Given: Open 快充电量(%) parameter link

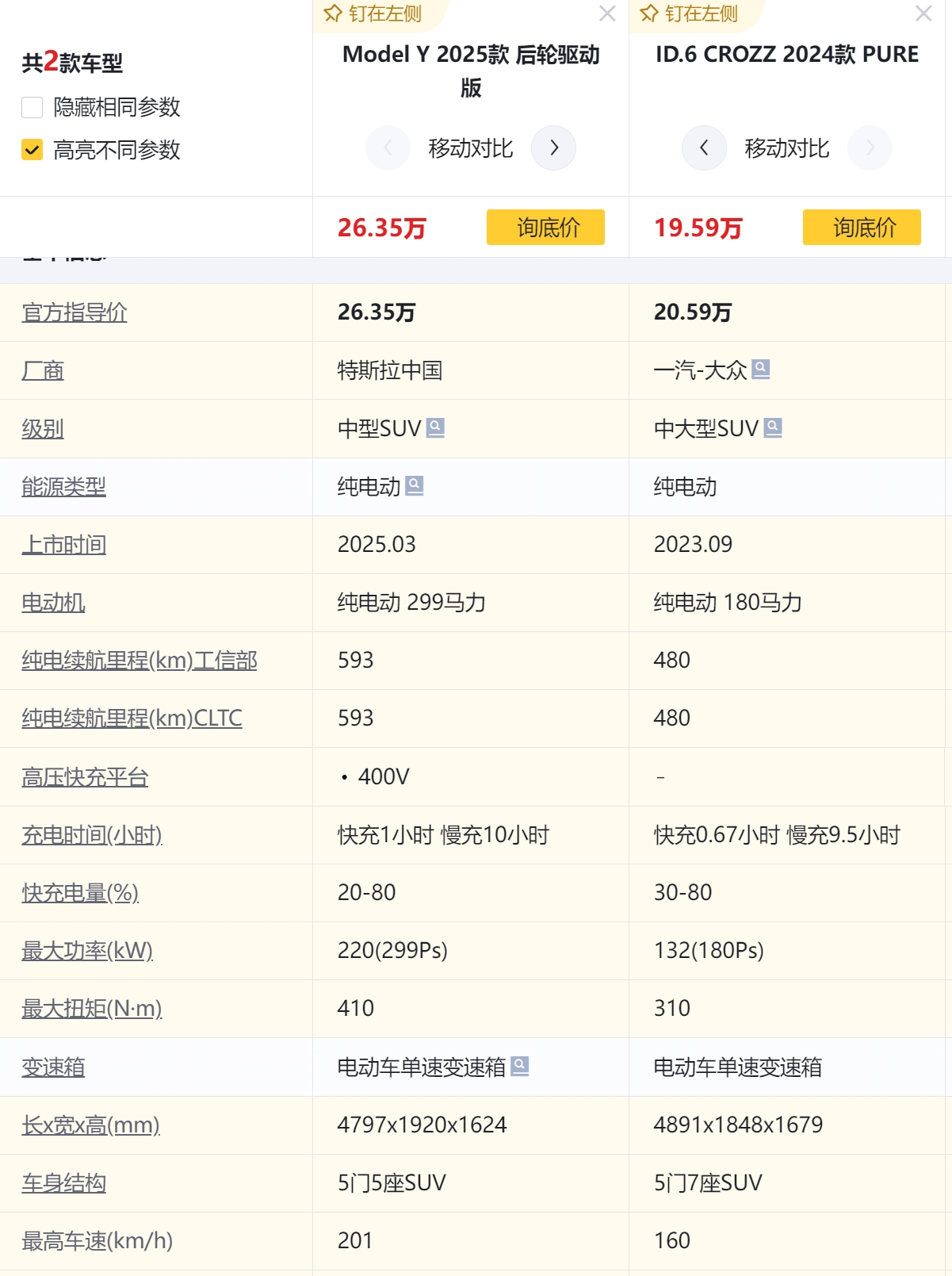Looking at the screenshot, I should tap(80, 893).
